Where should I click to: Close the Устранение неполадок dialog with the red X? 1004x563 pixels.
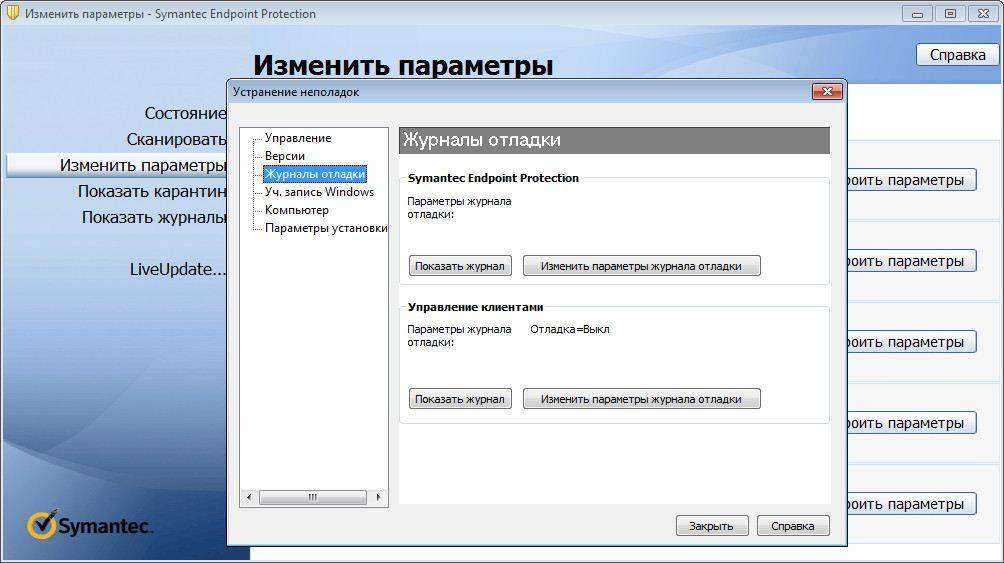tap(827, 92)
